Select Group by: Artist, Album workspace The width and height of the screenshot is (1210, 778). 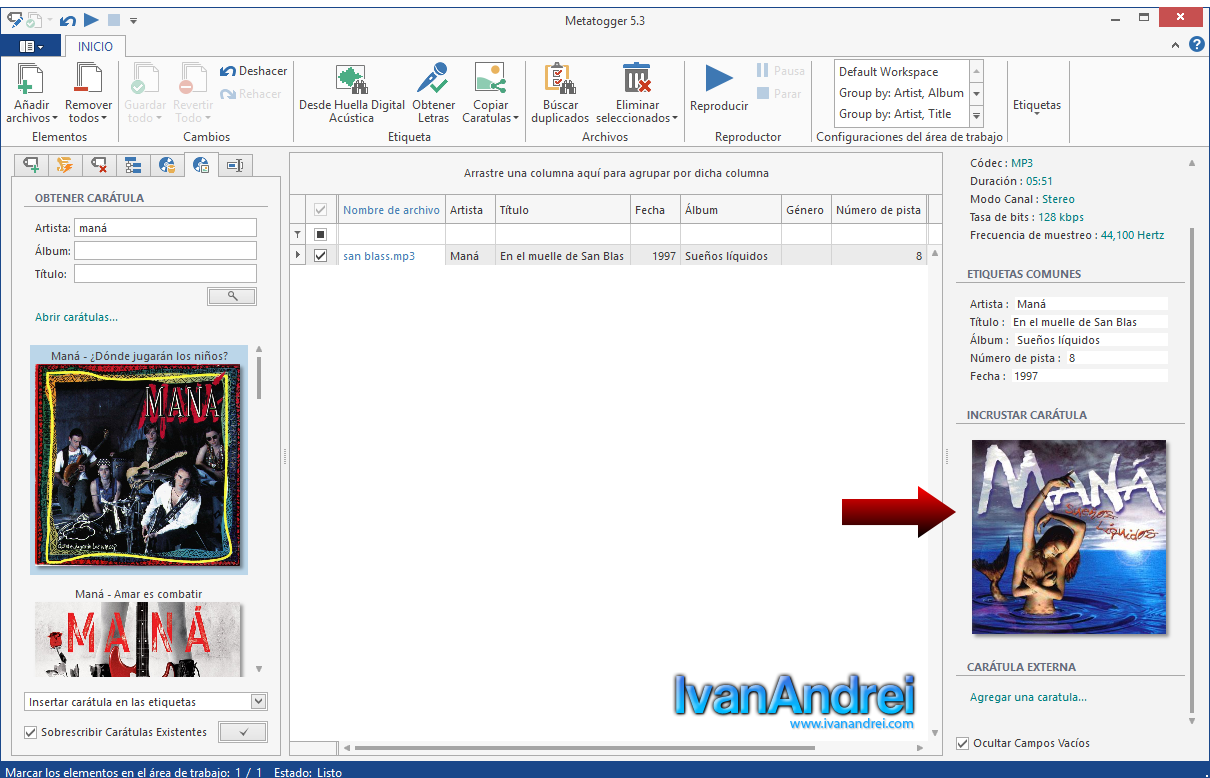click(x=901, y=93)
